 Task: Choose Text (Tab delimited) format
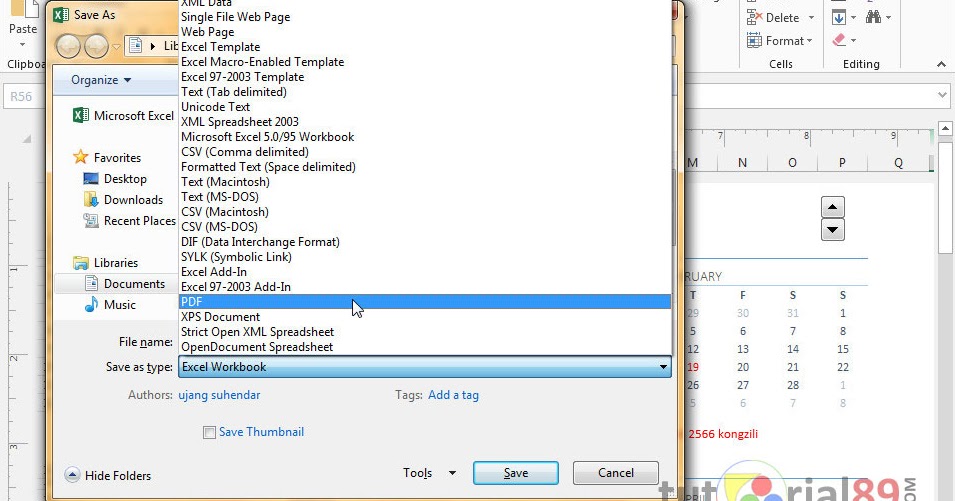425,92
